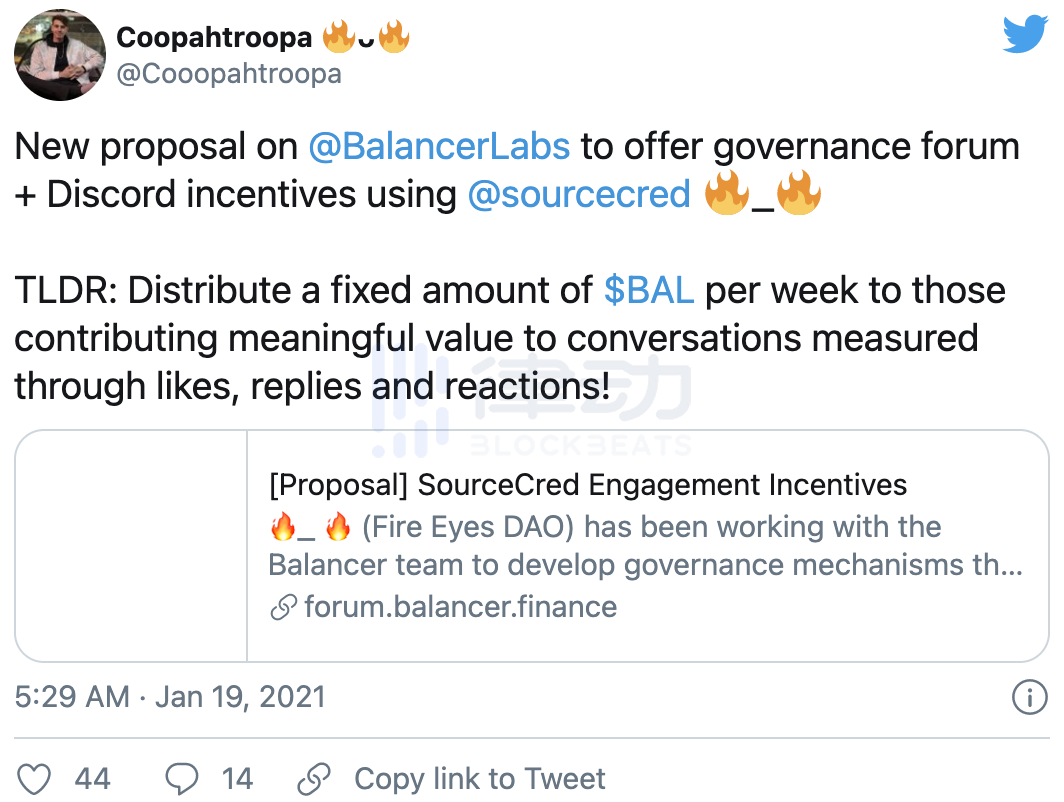Open the tweet info circle icon

coord(1029,697)
